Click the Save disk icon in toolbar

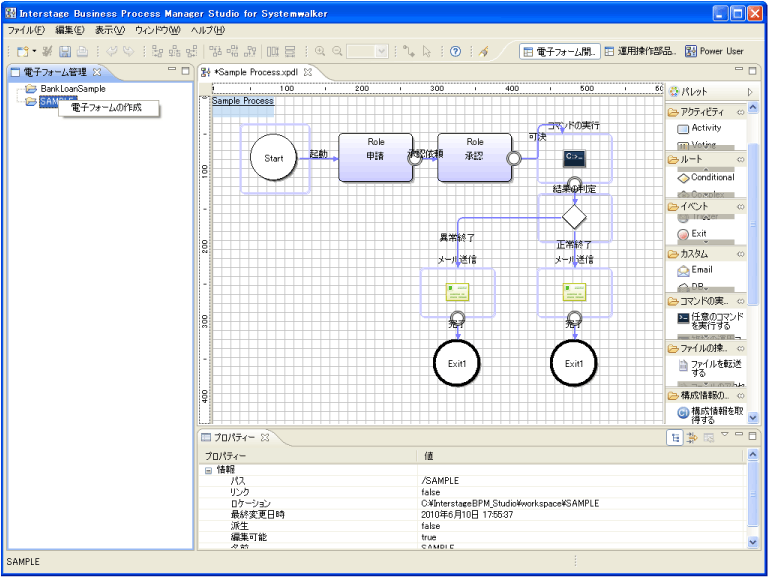tap(65, 51)
